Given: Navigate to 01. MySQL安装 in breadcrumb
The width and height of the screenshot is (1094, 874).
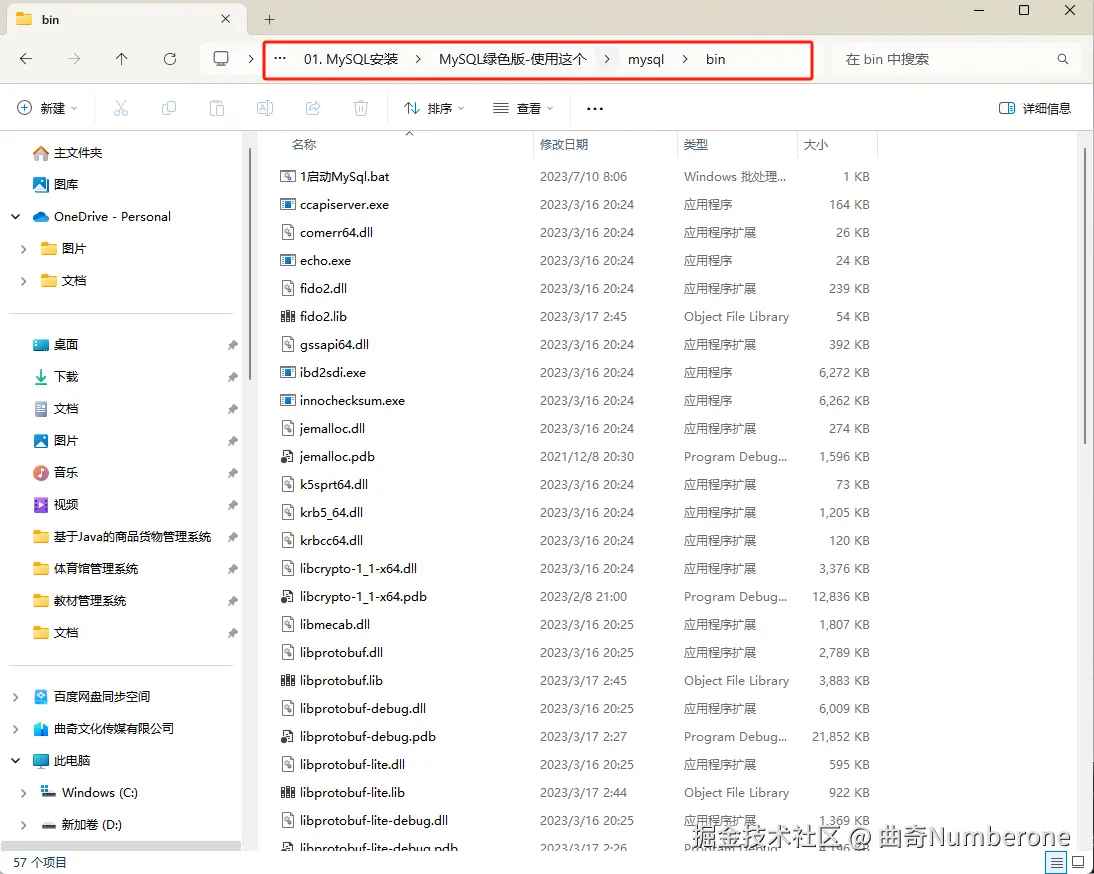Looking at the screenshot, I should (351, 59).
